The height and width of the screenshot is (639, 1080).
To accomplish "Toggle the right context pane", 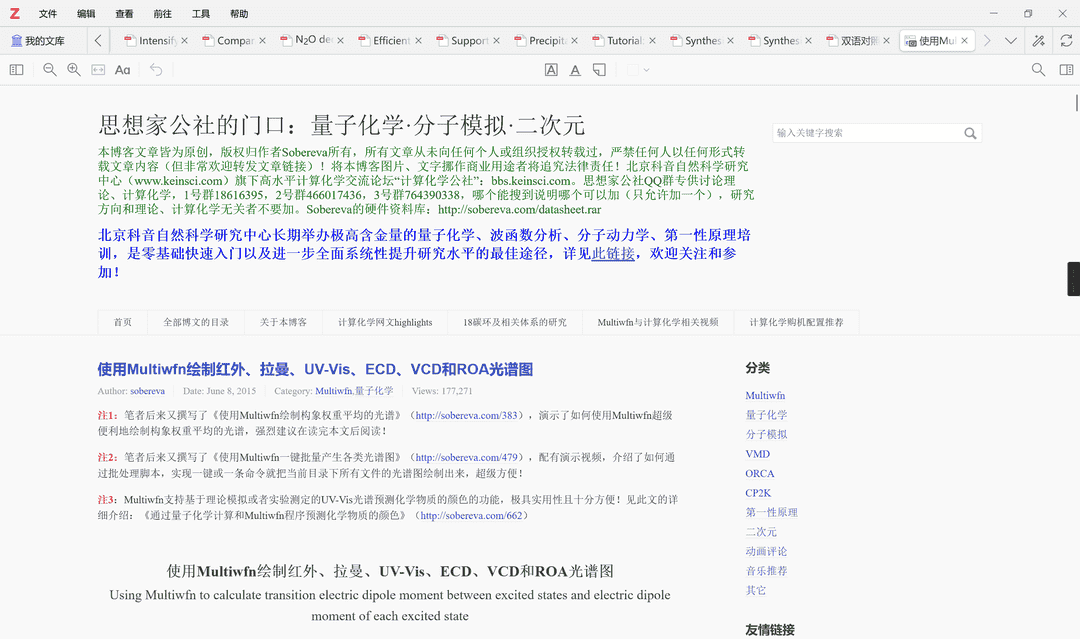I will click(1065, 70).
